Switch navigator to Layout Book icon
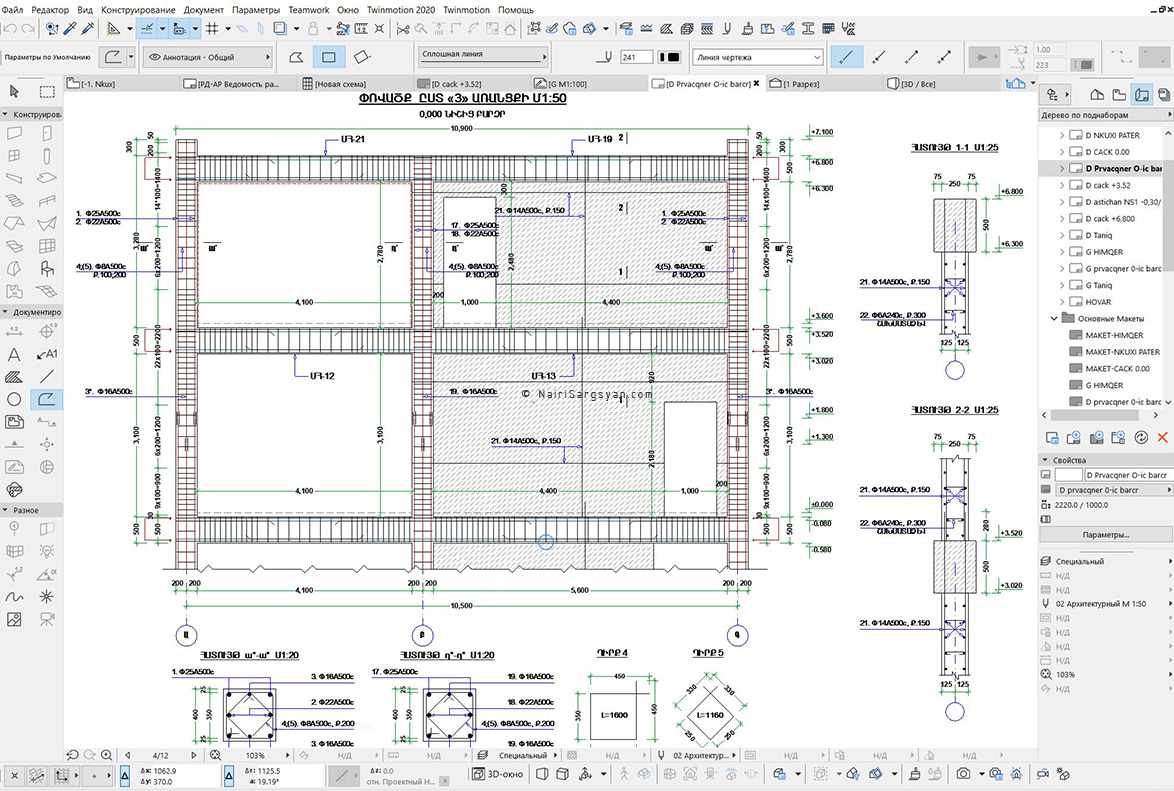This screenshot has width=1174, height=791. (x=1142, y=94)
